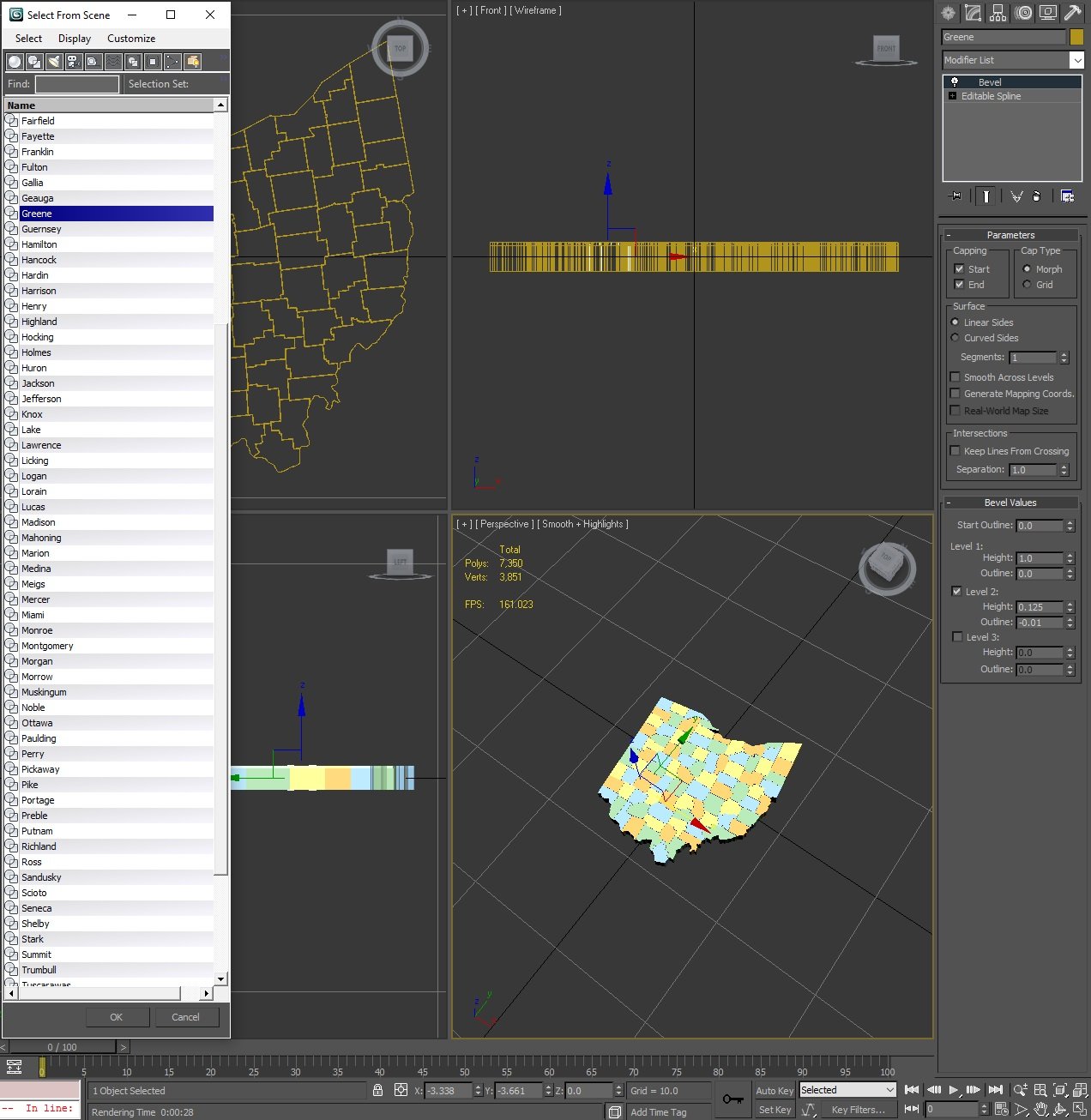Enable the Level 3 checkbox

click(956, 636)
